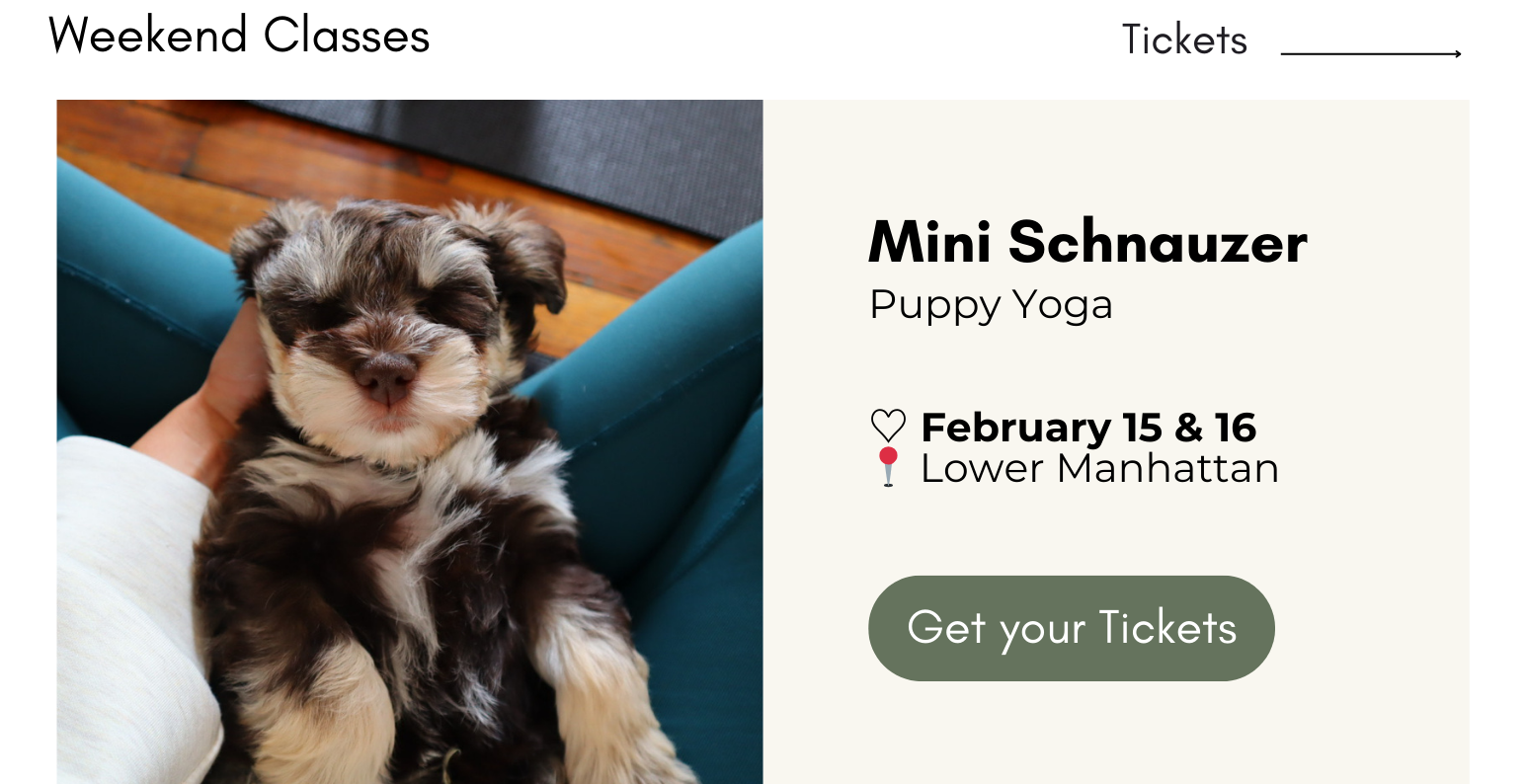Click the Puppy Yoga subtitle

pyautogui.click(x=991, y=305)
